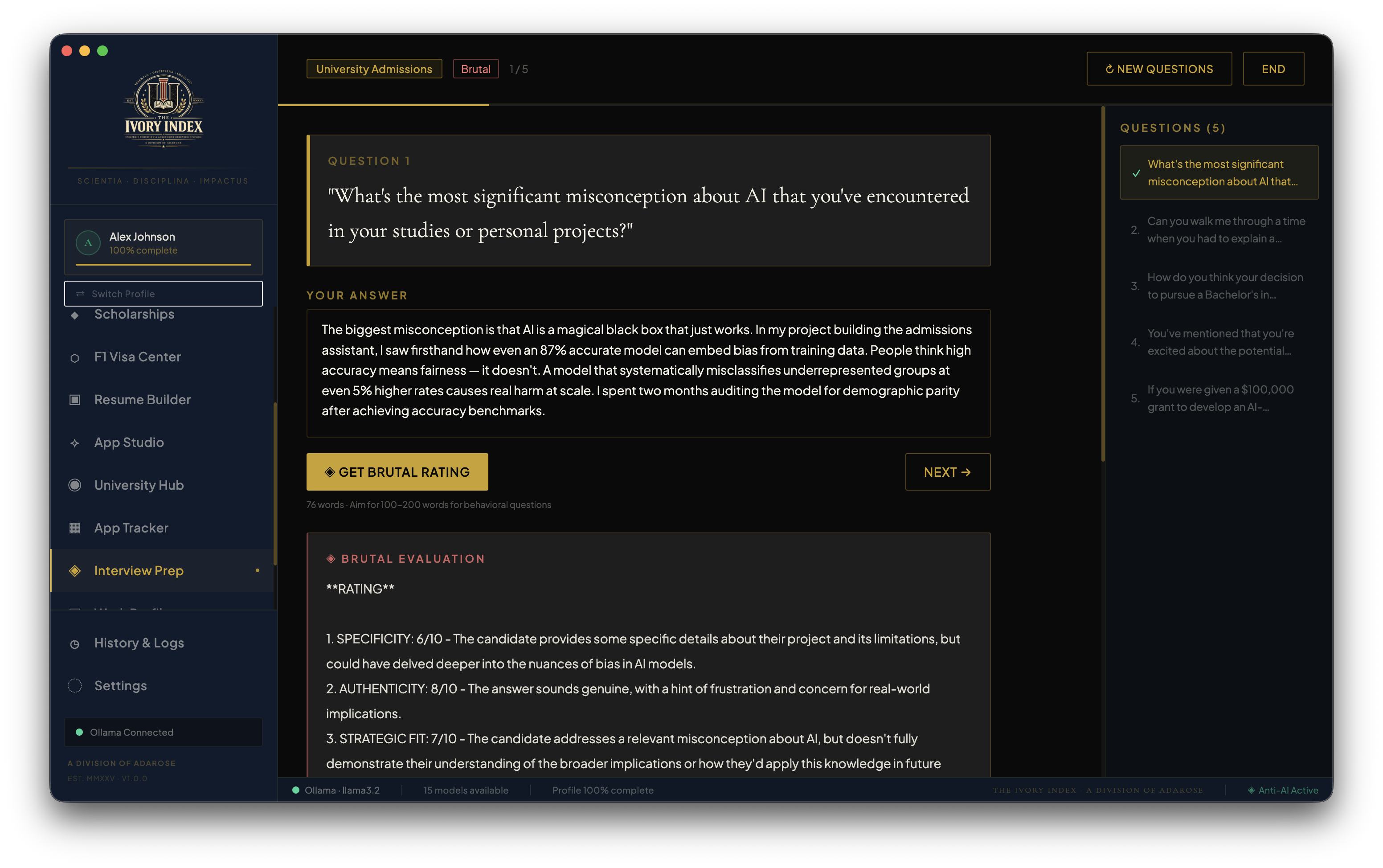
Task: Click the 'Question 1' card label
Action: (369, 161)
